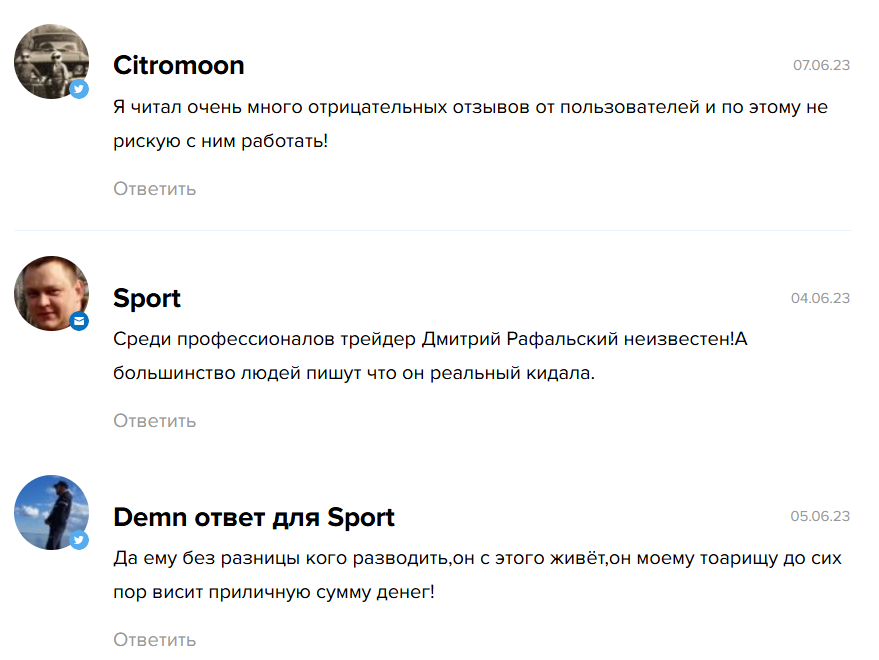Click the email badge on Sport's avatar

tap(79, 321)
